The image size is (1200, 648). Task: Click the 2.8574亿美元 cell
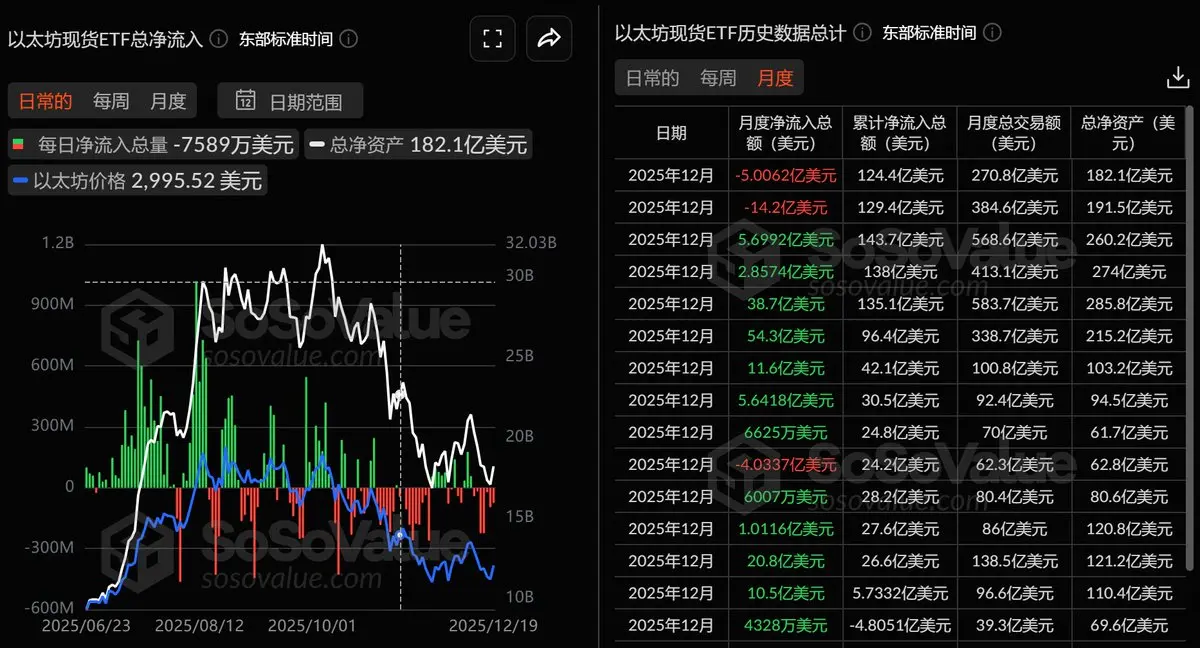785,272
